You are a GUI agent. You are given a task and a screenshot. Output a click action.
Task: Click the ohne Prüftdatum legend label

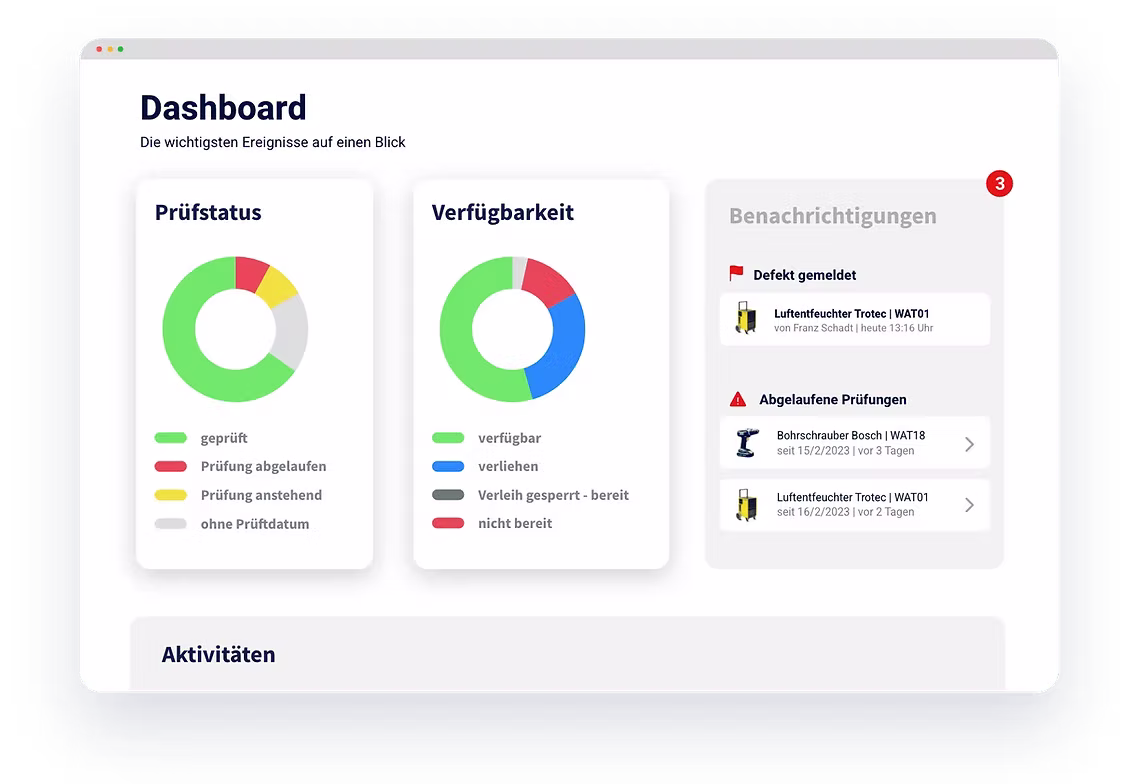(255, 523)
